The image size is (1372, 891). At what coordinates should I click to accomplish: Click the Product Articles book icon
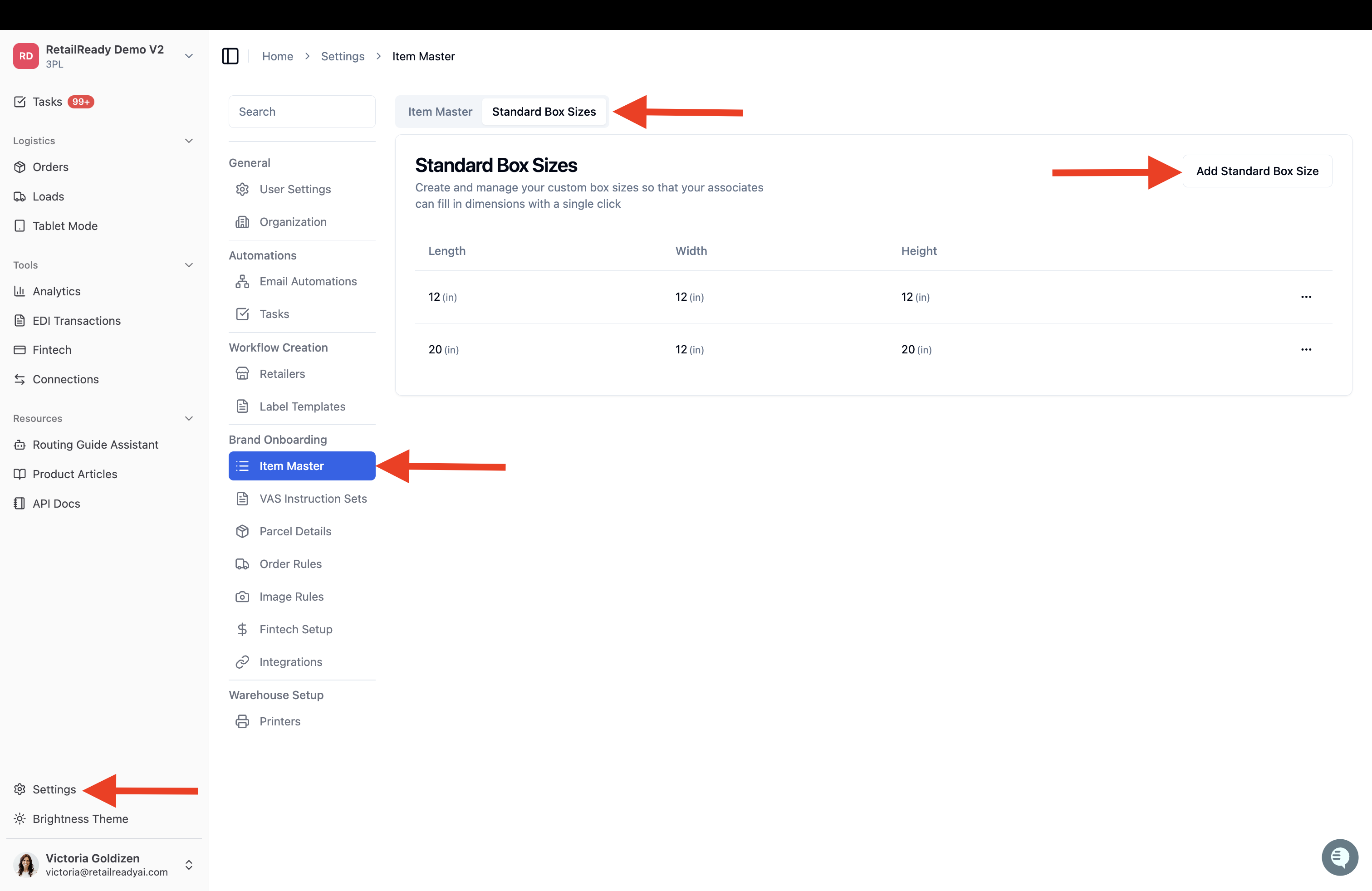click(x=20, y=474)
